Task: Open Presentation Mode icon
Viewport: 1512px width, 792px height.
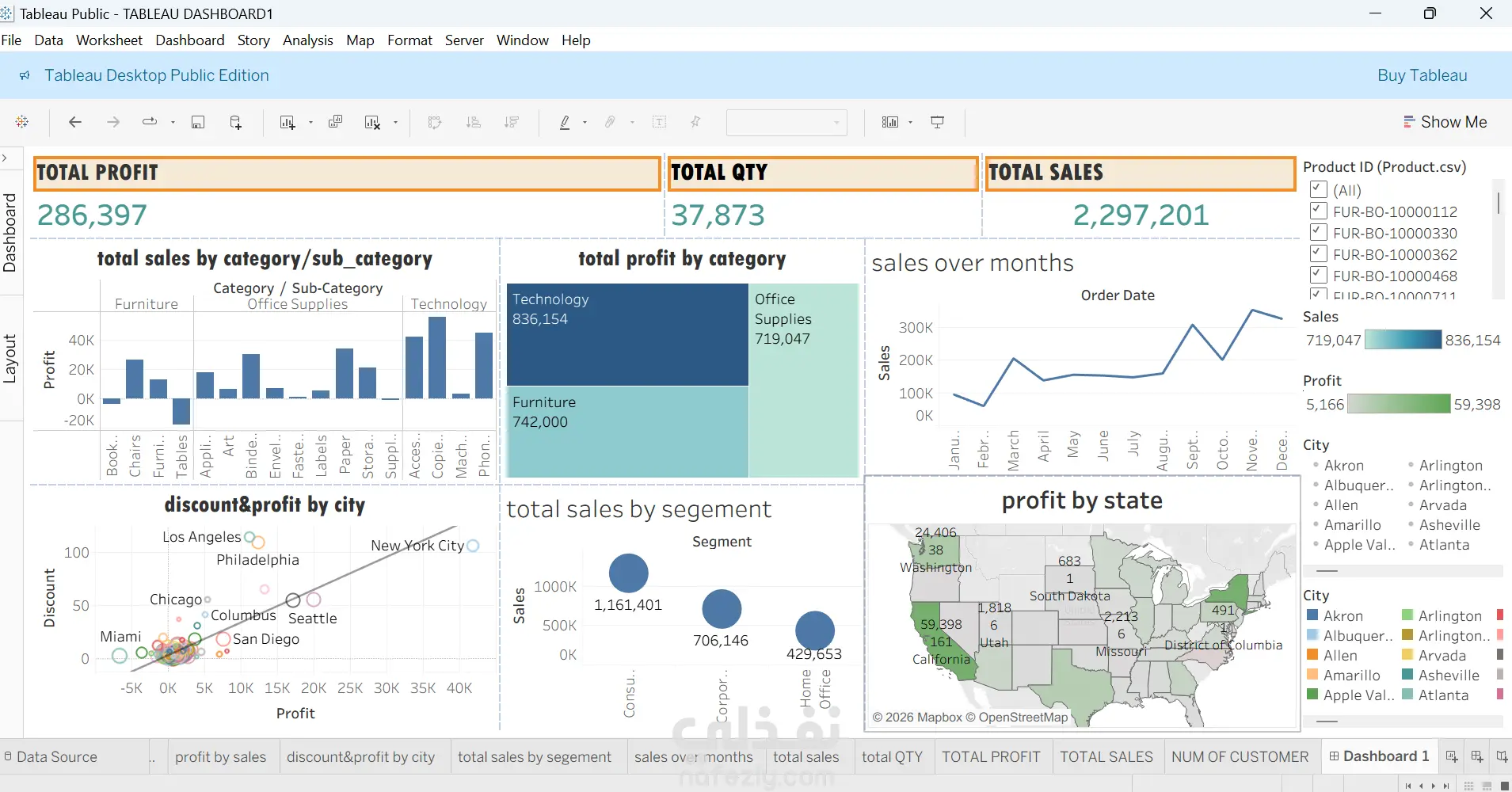Action: [x=937, y=122]
